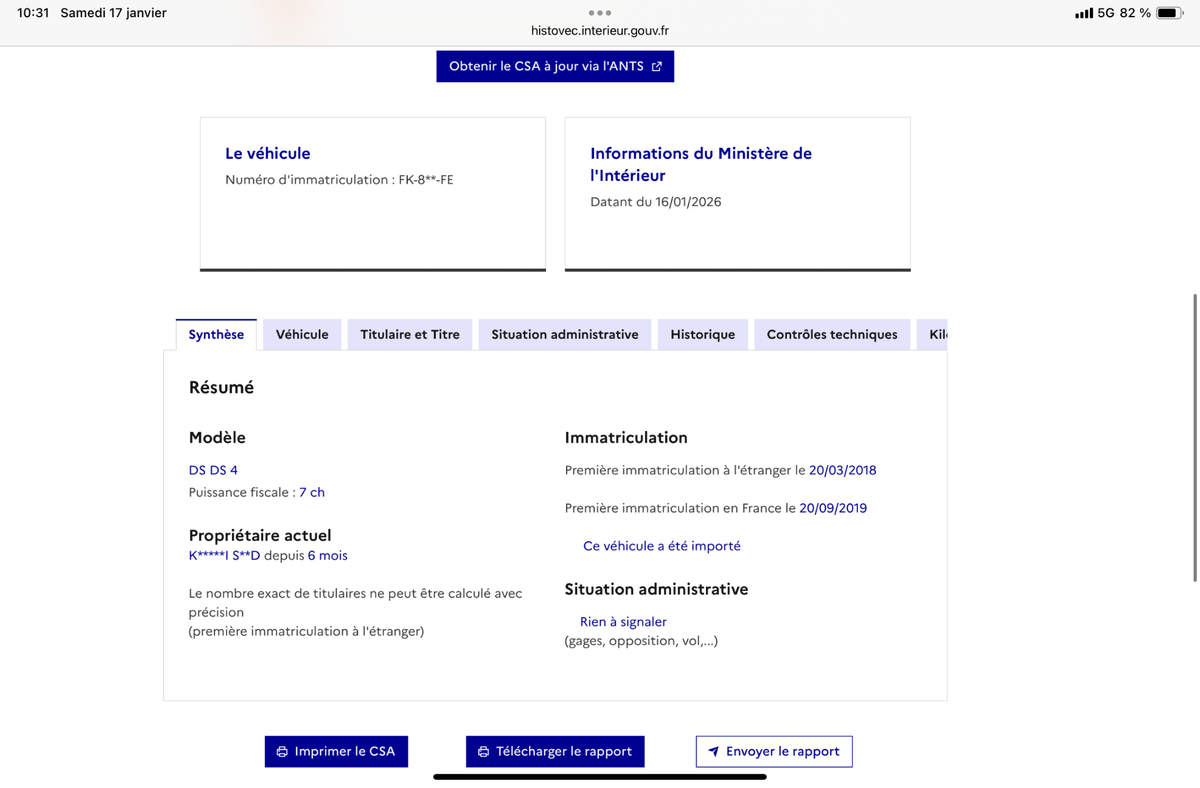Image resolution: width=1200 pixels, height=788 pixels.
Task: Click the external link icon on the ANTS button
Action: point(657,67)
